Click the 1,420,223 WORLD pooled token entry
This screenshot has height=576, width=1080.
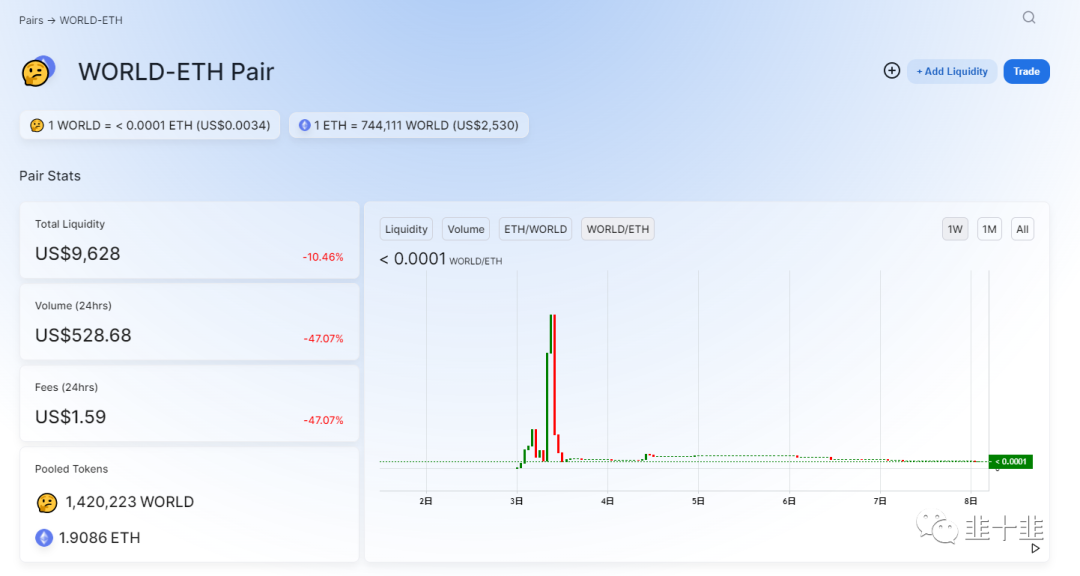point(129,502)
